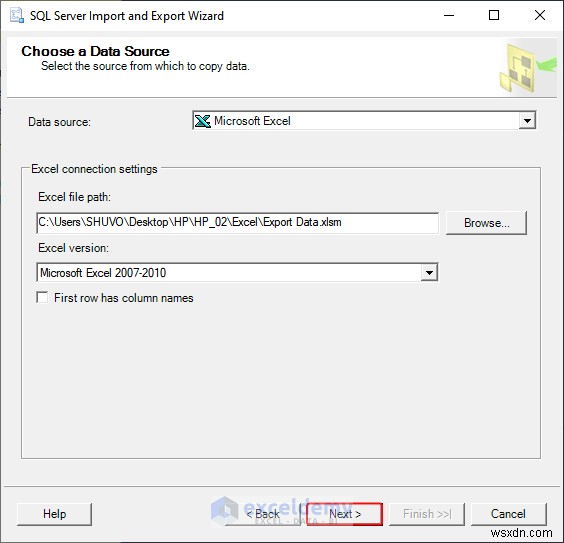Image resolution: width=564 pixels, height=543 pixels.
Task: Go to the previous step with Back
Action: click(263, 514)
